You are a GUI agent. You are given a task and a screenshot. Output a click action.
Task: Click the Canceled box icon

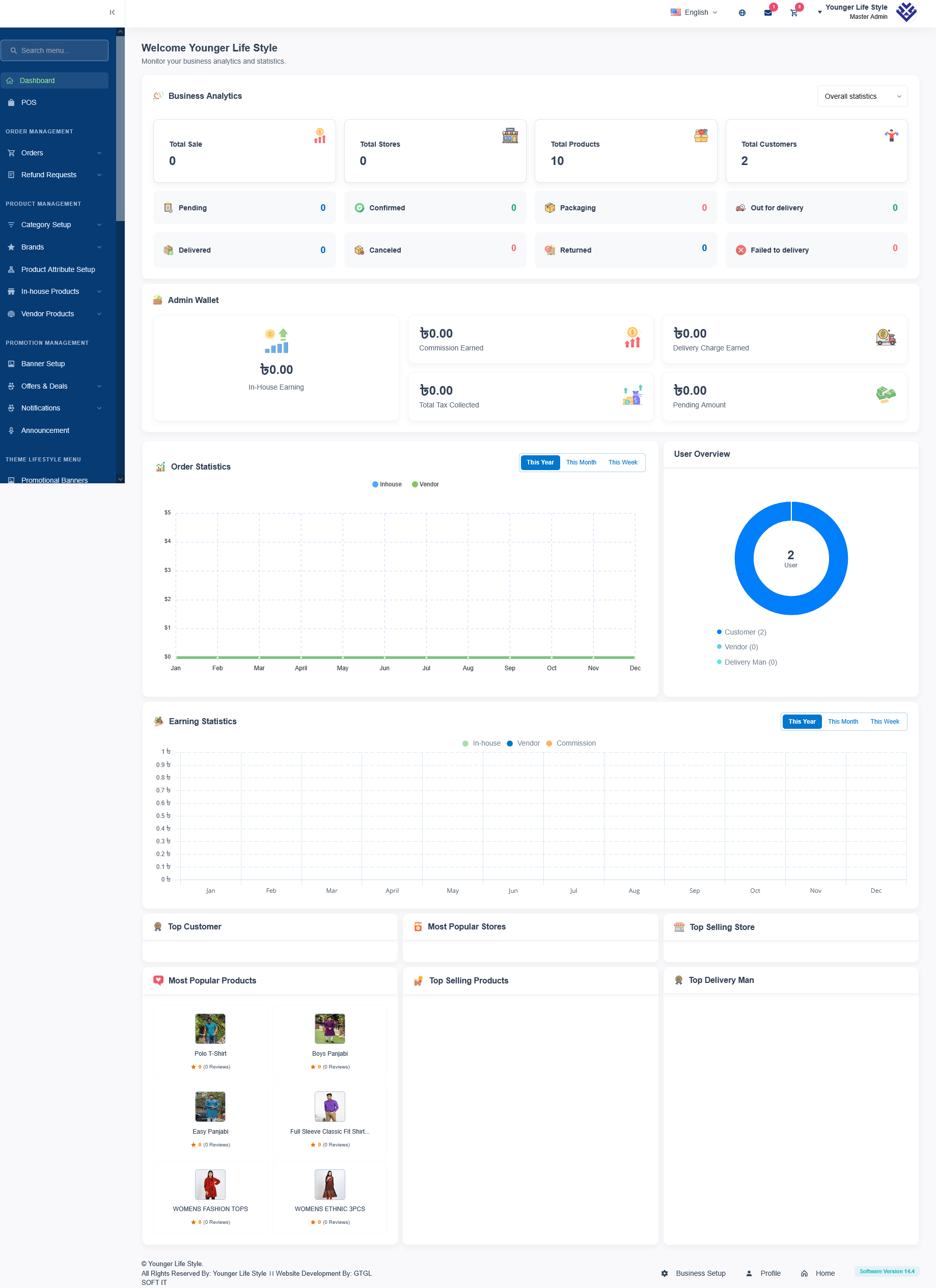(359, 250)
